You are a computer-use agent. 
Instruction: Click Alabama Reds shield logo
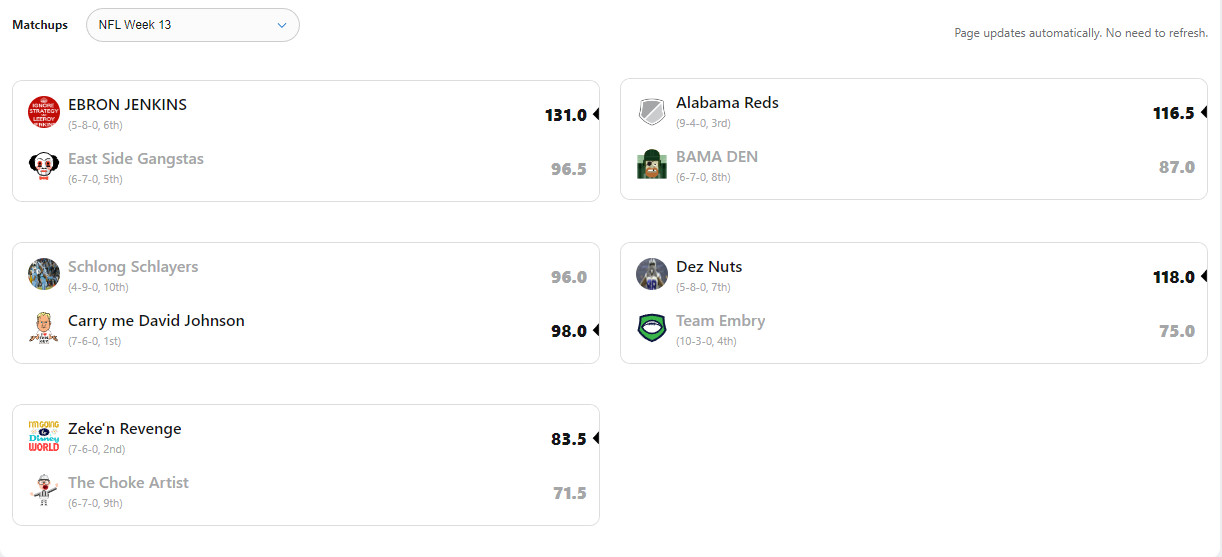[x=652, y=111]
